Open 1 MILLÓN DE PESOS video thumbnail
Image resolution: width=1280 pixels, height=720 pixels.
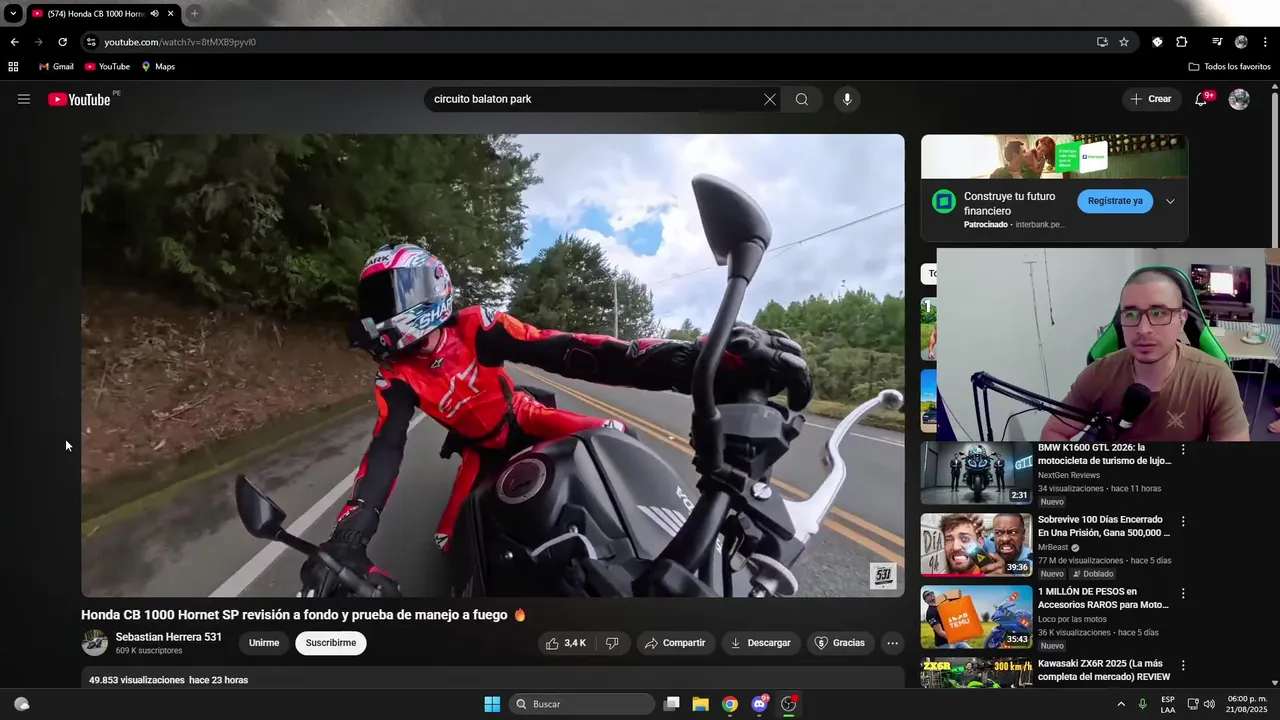click(976, 617)
